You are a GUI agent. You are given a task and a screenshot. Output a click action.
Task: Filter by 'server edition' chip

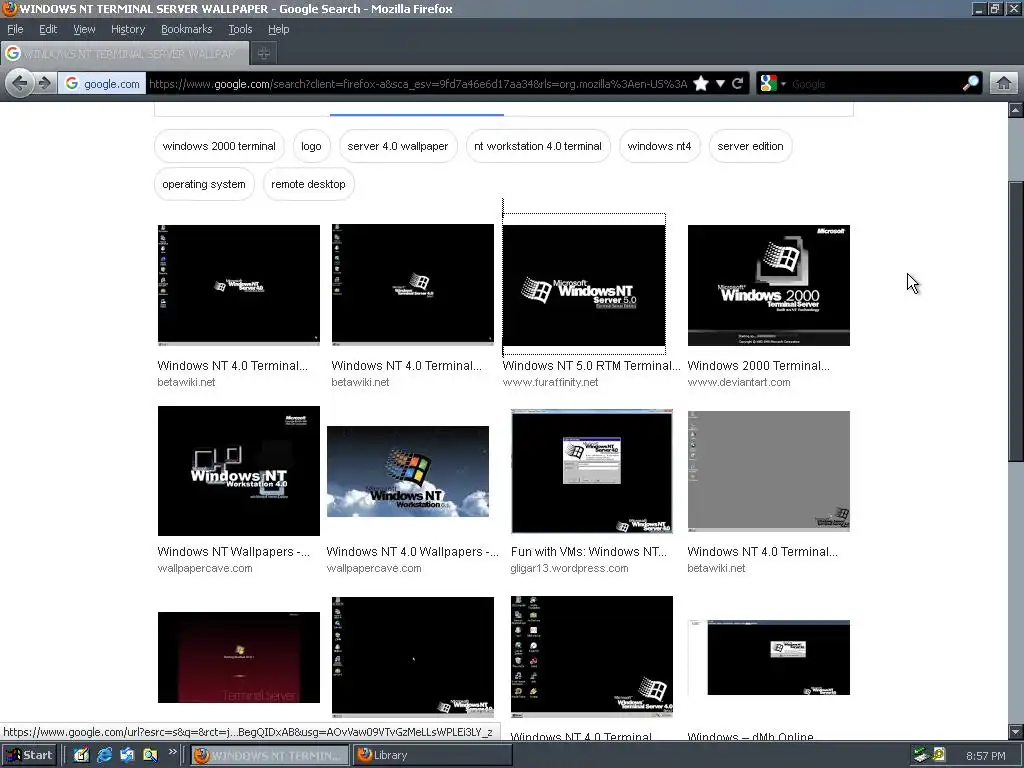[750, 146]
